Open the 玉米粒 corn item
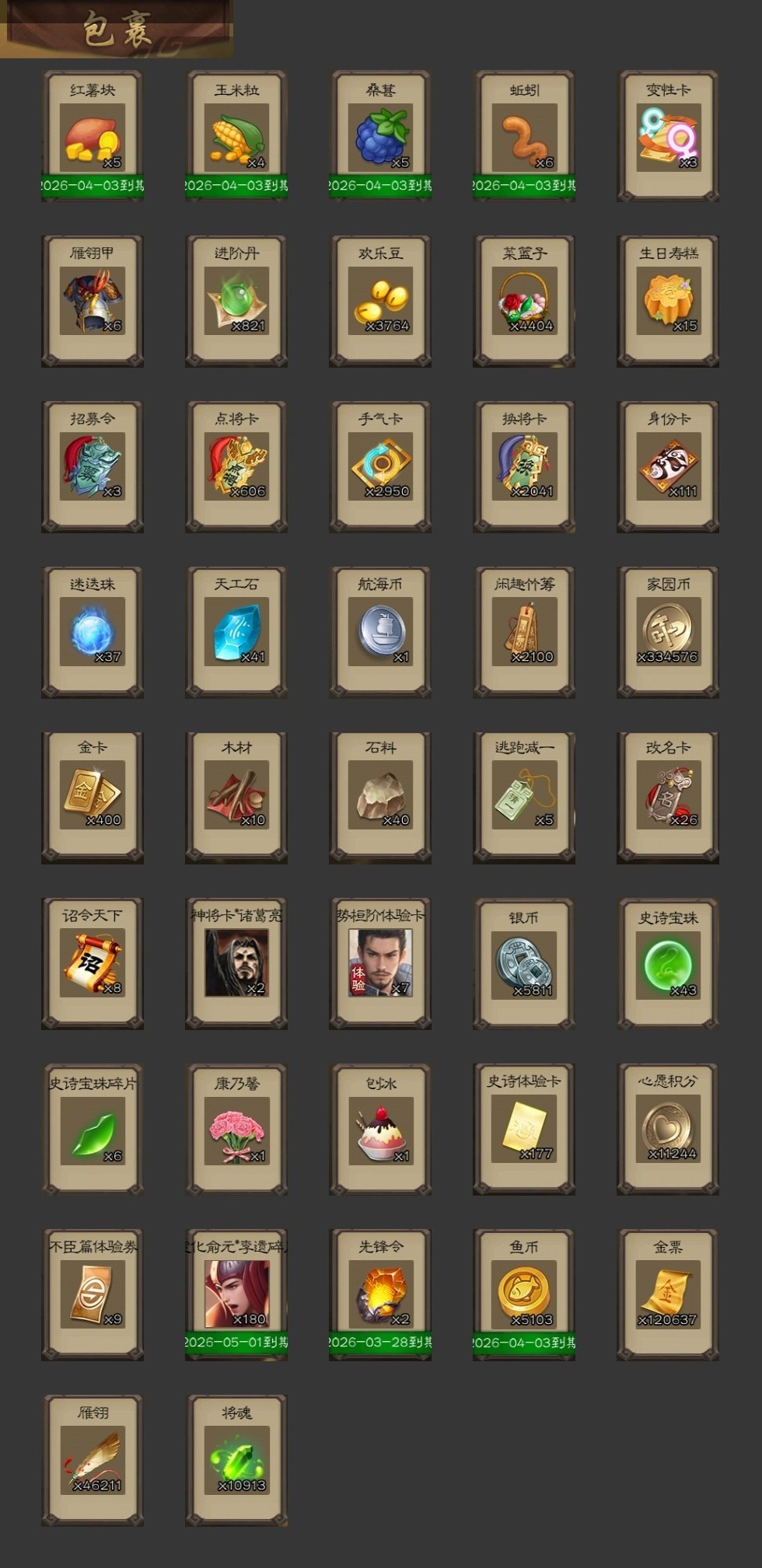 [236, 136]
